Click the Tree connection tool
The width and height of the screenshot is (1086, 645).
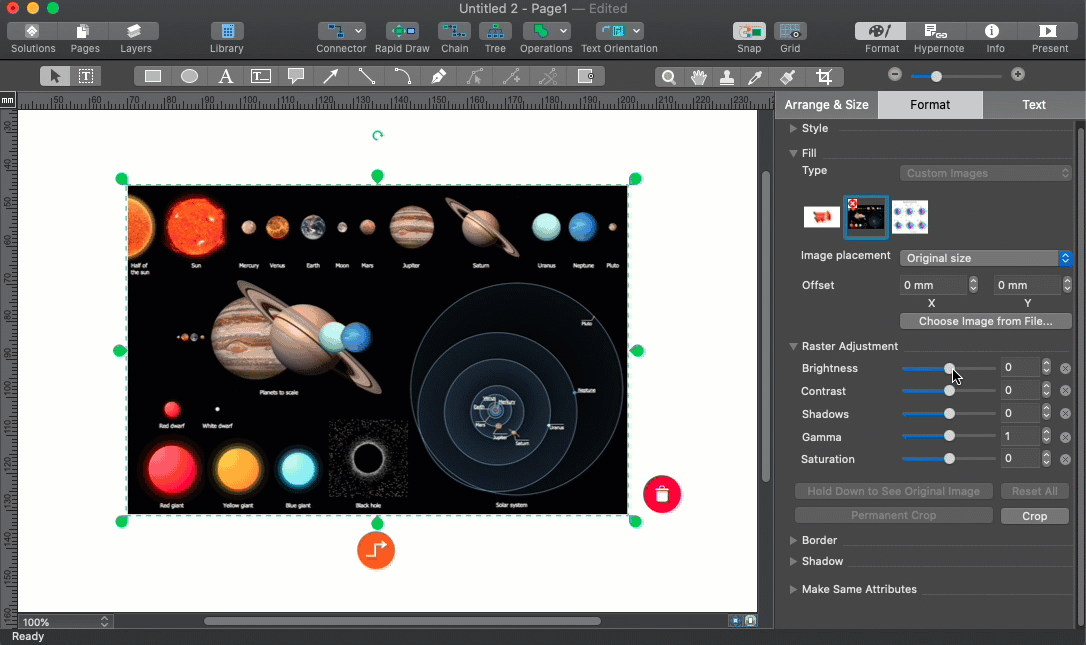pos(495,31)
